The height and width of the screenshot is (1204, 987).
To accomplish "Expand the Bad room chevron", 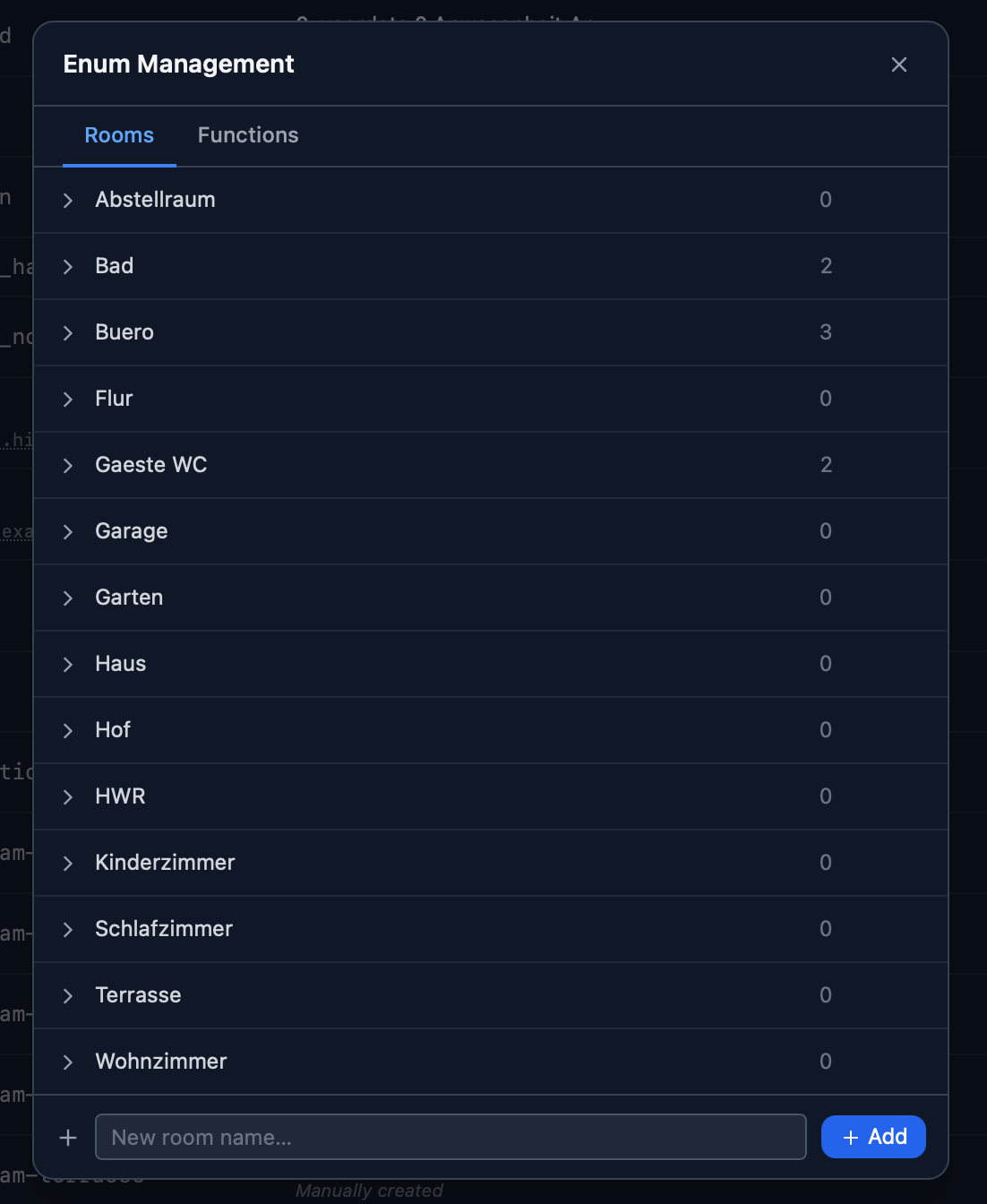I will click(68, 267).
